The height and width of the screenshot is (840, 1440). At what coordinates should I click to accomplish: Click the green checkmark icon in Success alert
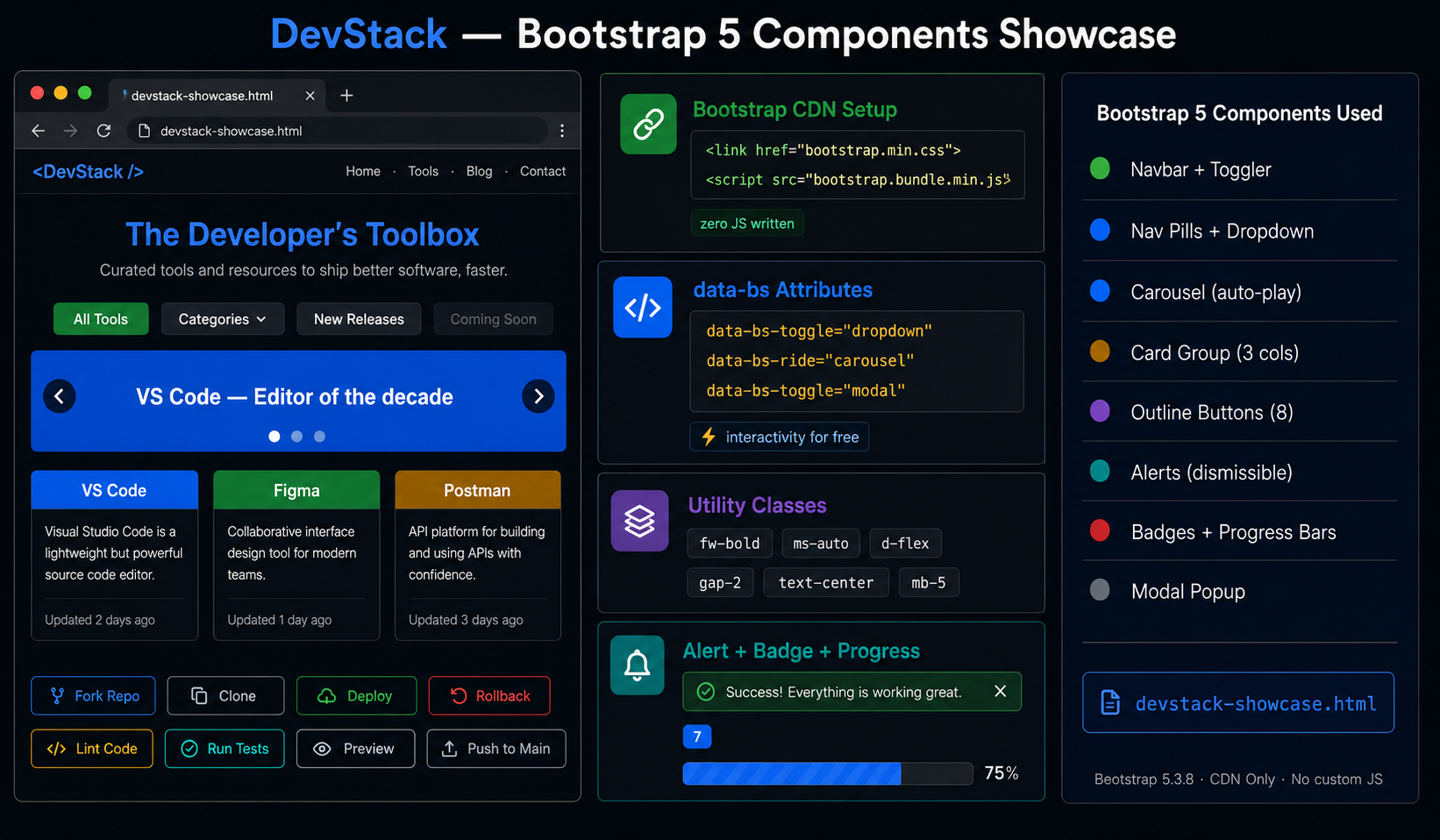coord(706,692)
